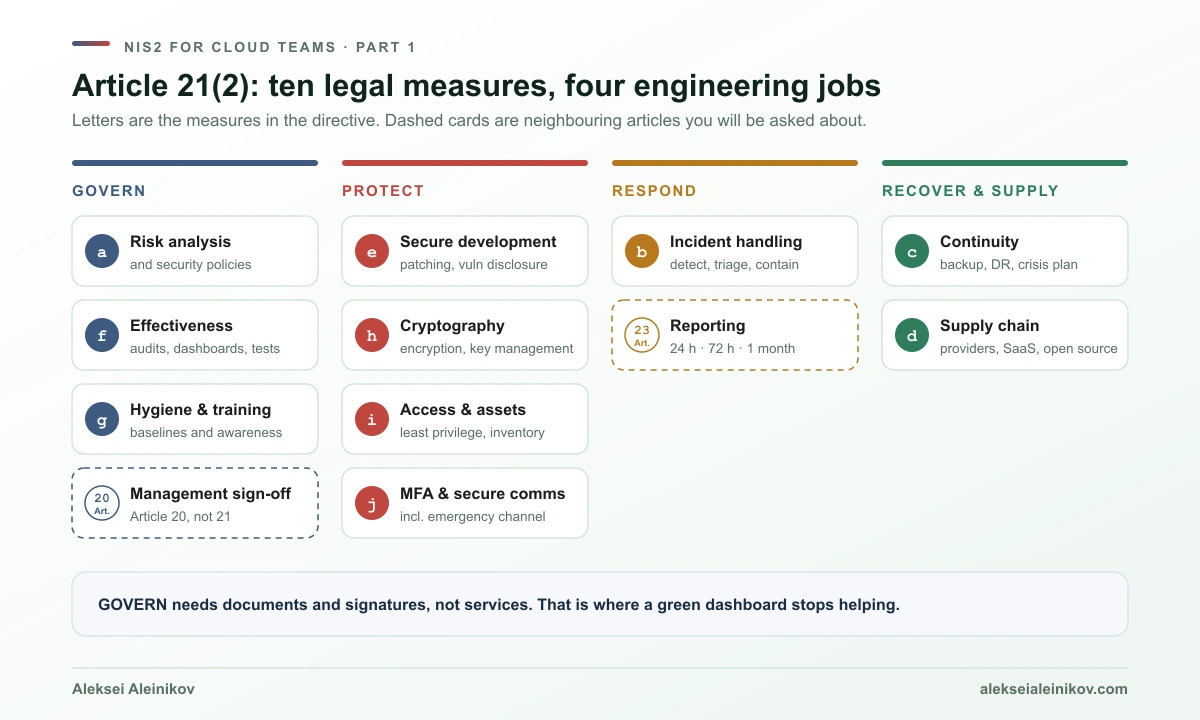The width and height of the screenshot is (1200, 720).
Task: Select the 'Supply chain' card title
Action: click(x=989, y=326)
